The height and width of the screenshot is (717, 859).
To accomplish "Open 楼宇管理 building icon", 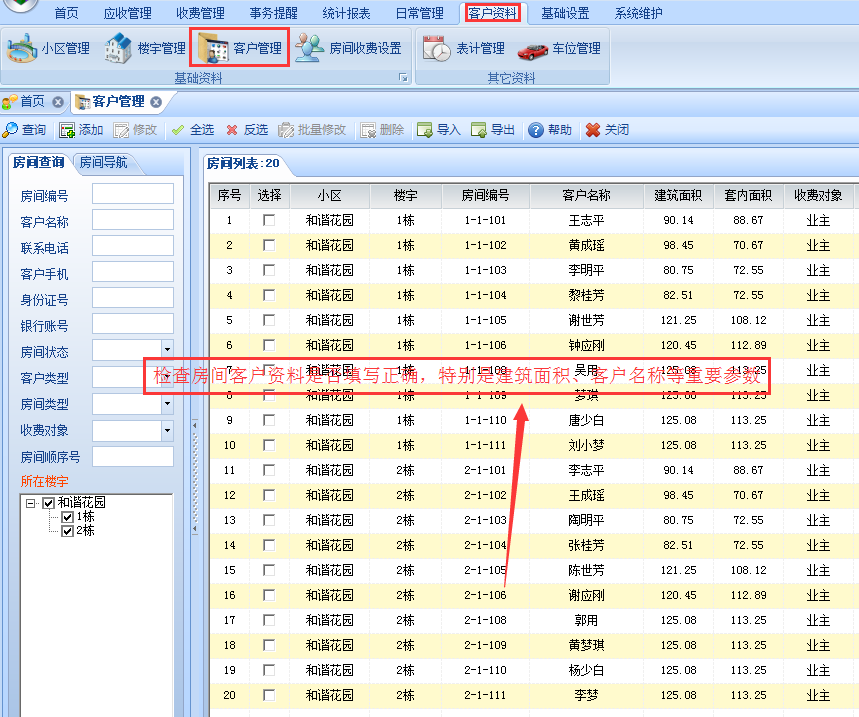I will (118, 48).
